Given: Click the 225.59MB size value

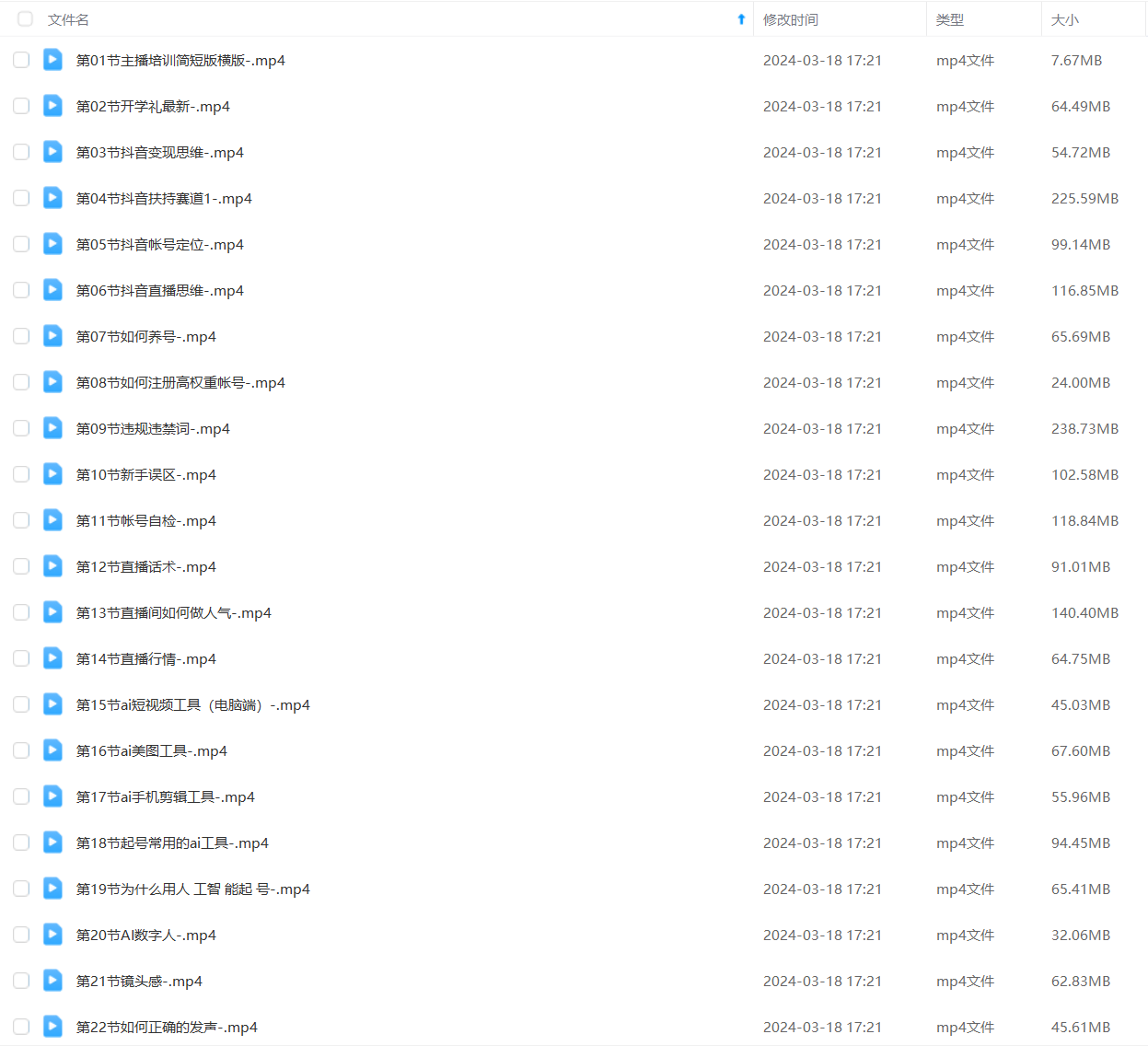Looking at the screenshot, I should pyautogui.click(x=1084, y=199).
